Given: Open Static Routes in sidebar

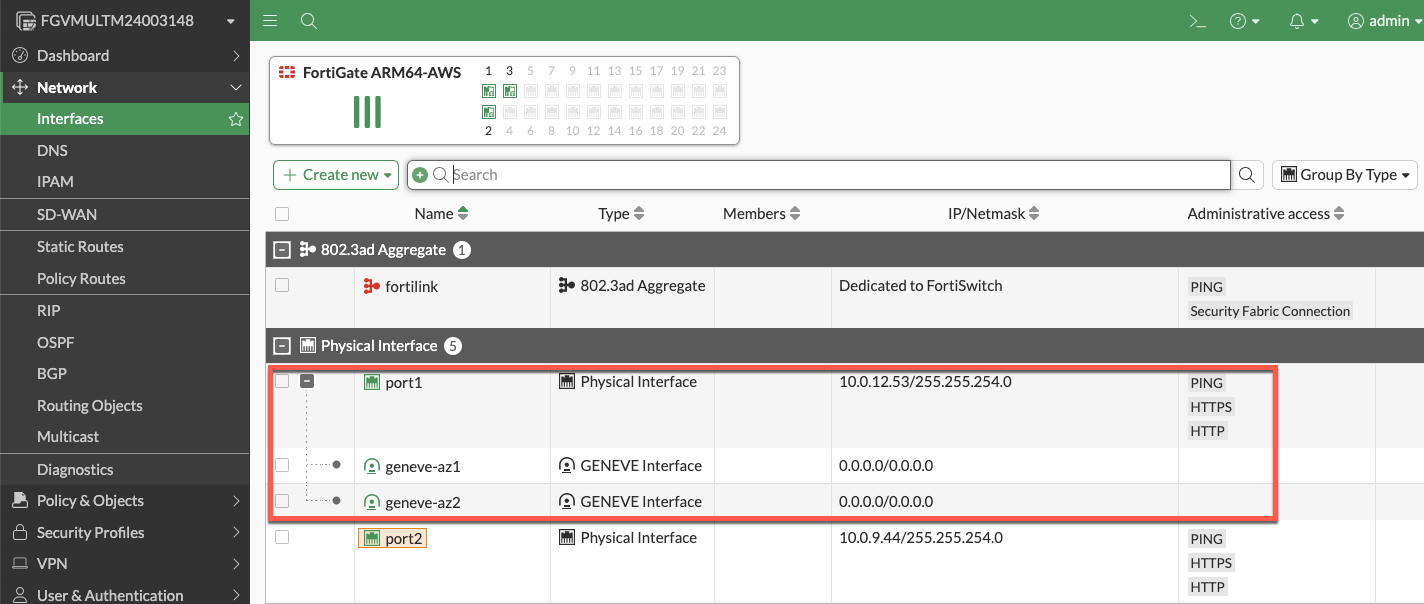Looking at the screenshot, I should coord(80,247).
